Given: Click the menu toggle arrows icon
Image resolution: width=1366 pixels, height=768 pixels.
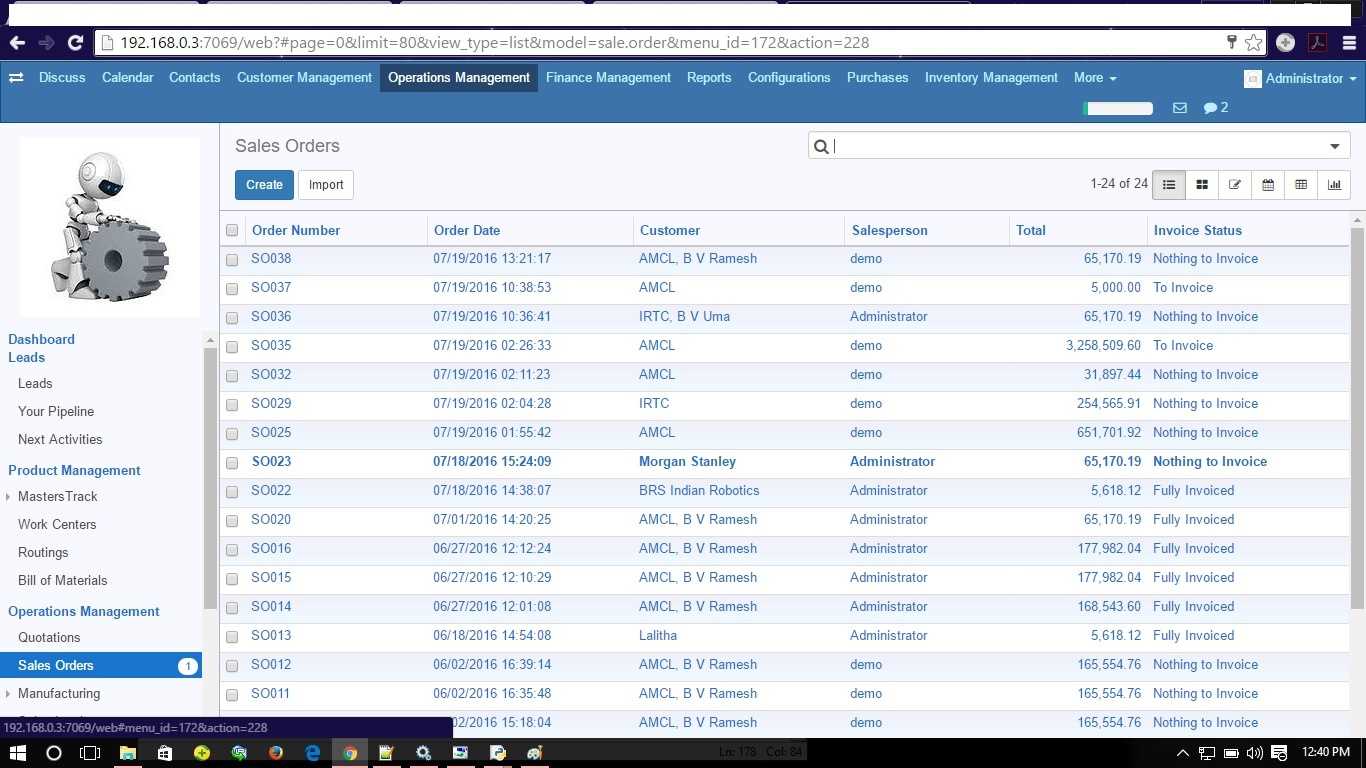Looking at the screenshot, I should coord(16,78).
